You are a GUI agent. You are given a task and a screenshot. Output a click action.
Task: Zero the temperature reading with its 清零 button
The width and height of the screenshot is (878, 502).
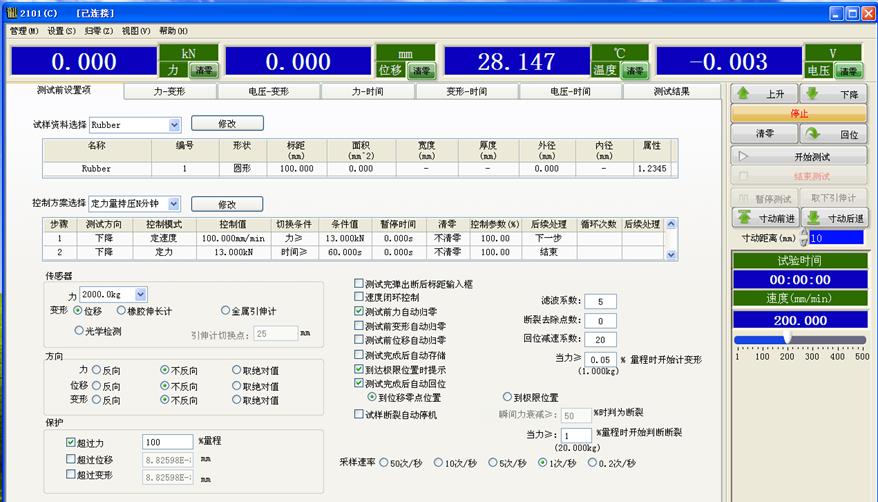click(634, 71)
